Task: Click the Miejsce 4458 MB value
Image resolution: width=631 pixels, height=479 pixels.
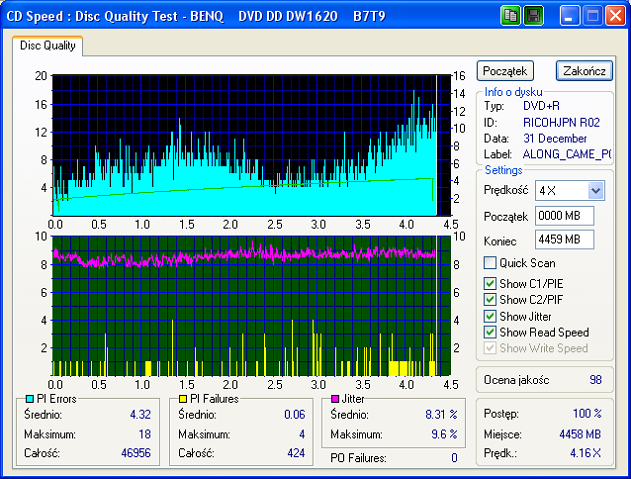Action: click(x=580, y=434)
